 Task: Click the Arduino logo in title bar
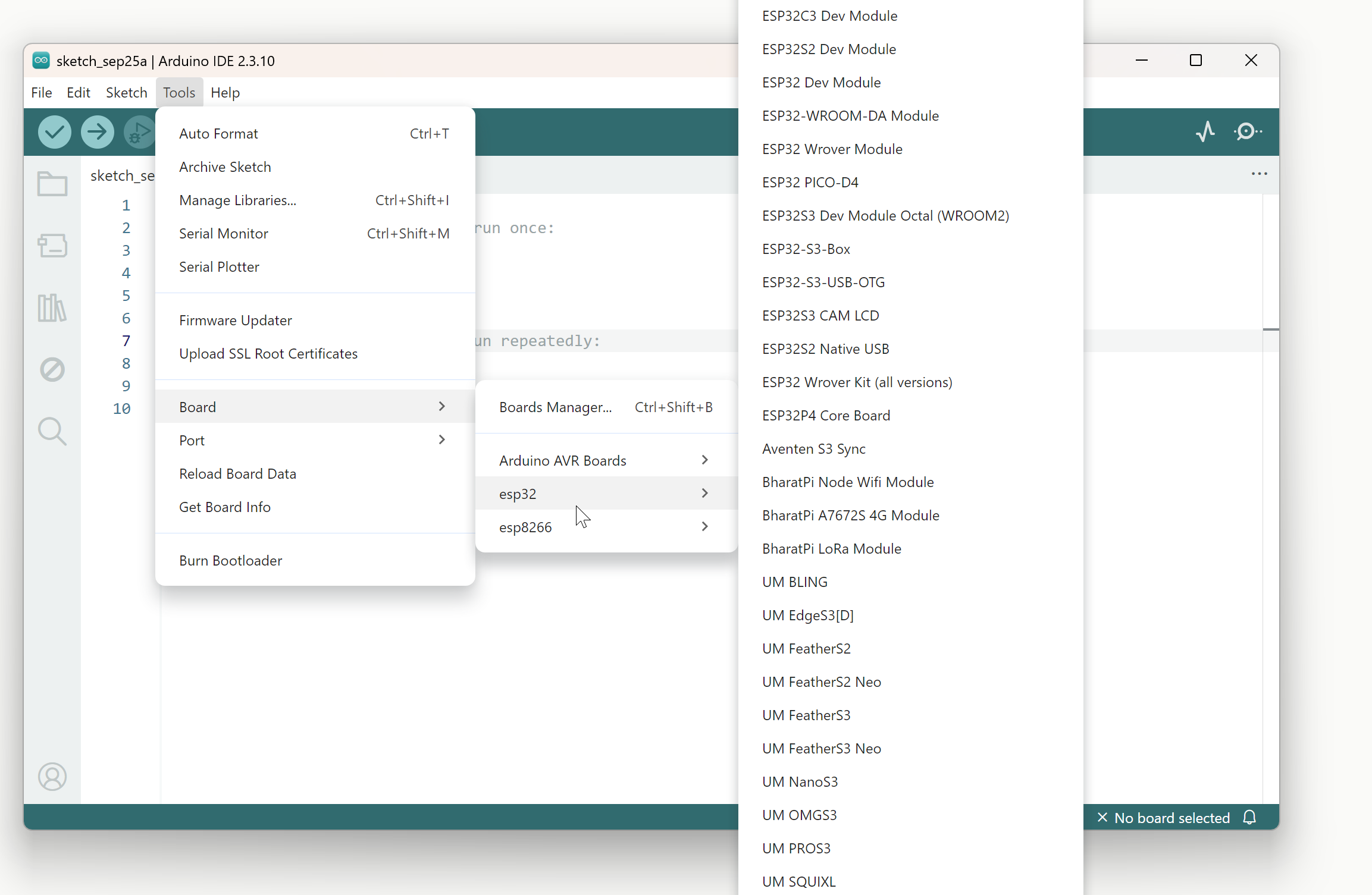point(41,60)
